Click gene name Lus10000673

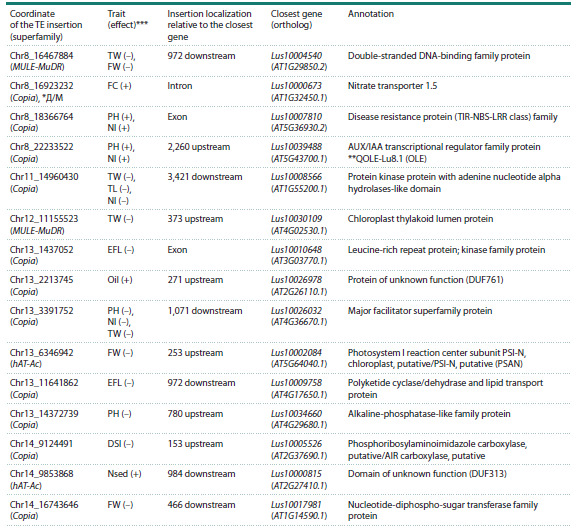tap(296, 86)
